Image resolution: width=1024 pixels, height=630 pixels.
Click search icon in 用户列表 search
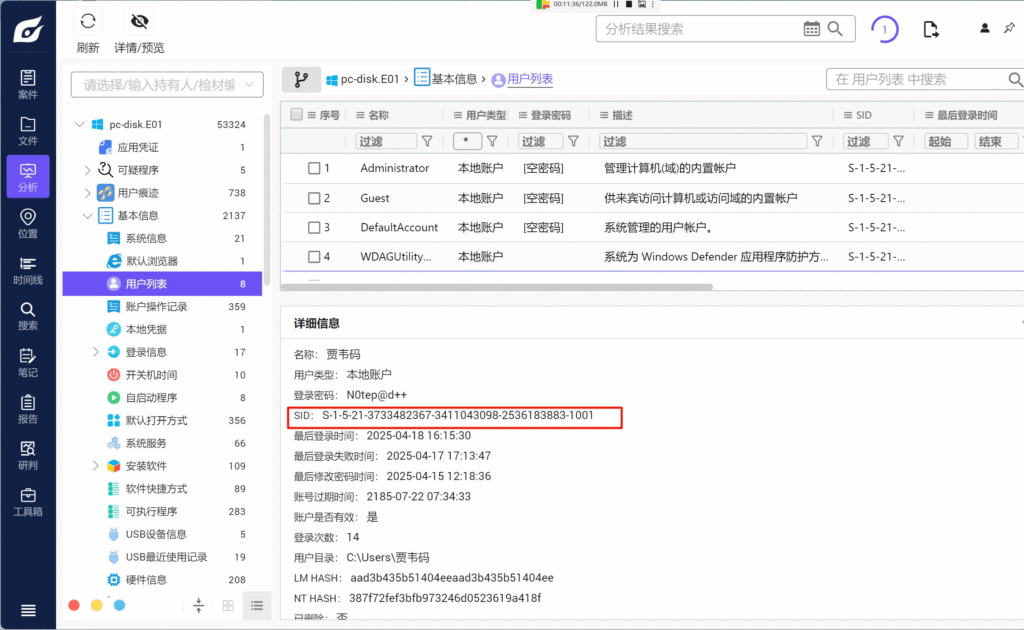click(1015, 79)
